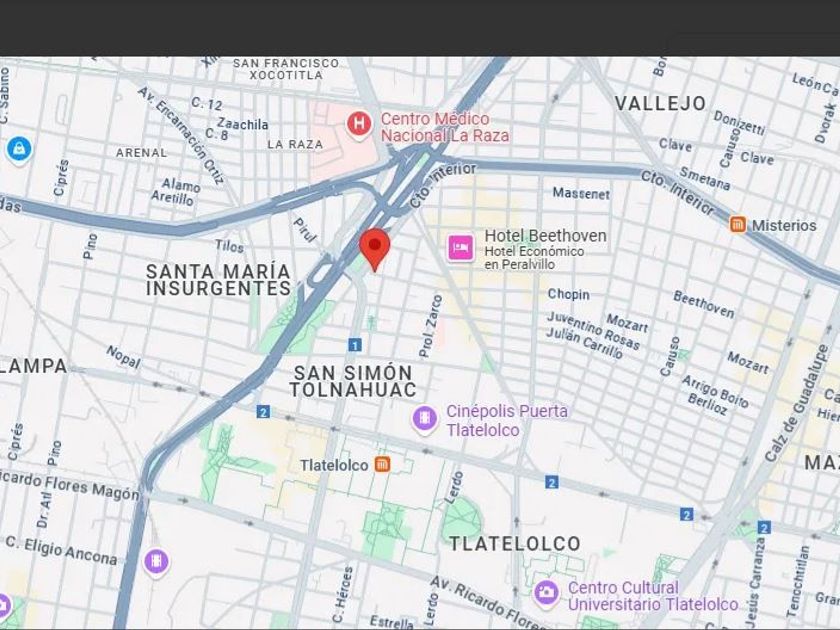The width and height of the screenshot is (840, 630).
Task: Click the Av. Encarnación Ortiz street label
Action: click(181, 136)
